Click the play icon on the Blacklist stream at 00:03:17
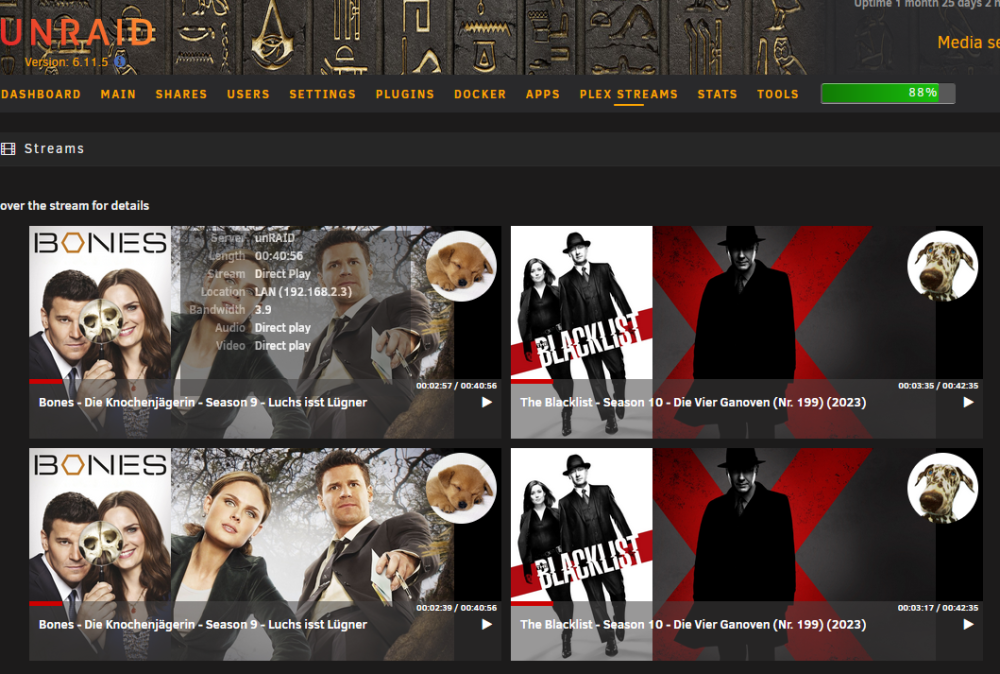1000x674 pixels. tap(968, 624)
